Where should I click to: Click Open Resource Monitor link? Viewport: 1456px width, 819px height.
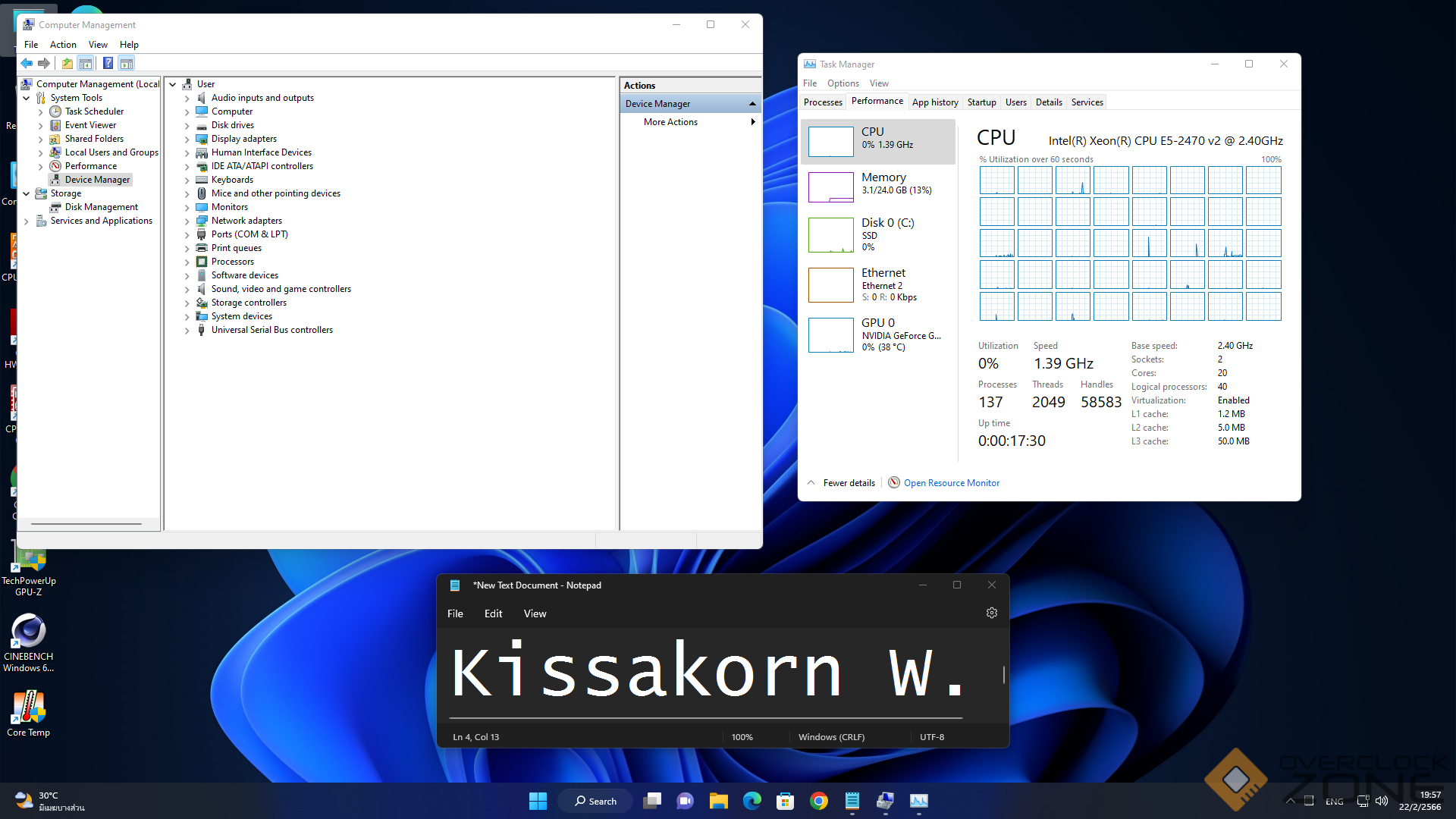tap(951, 483)
